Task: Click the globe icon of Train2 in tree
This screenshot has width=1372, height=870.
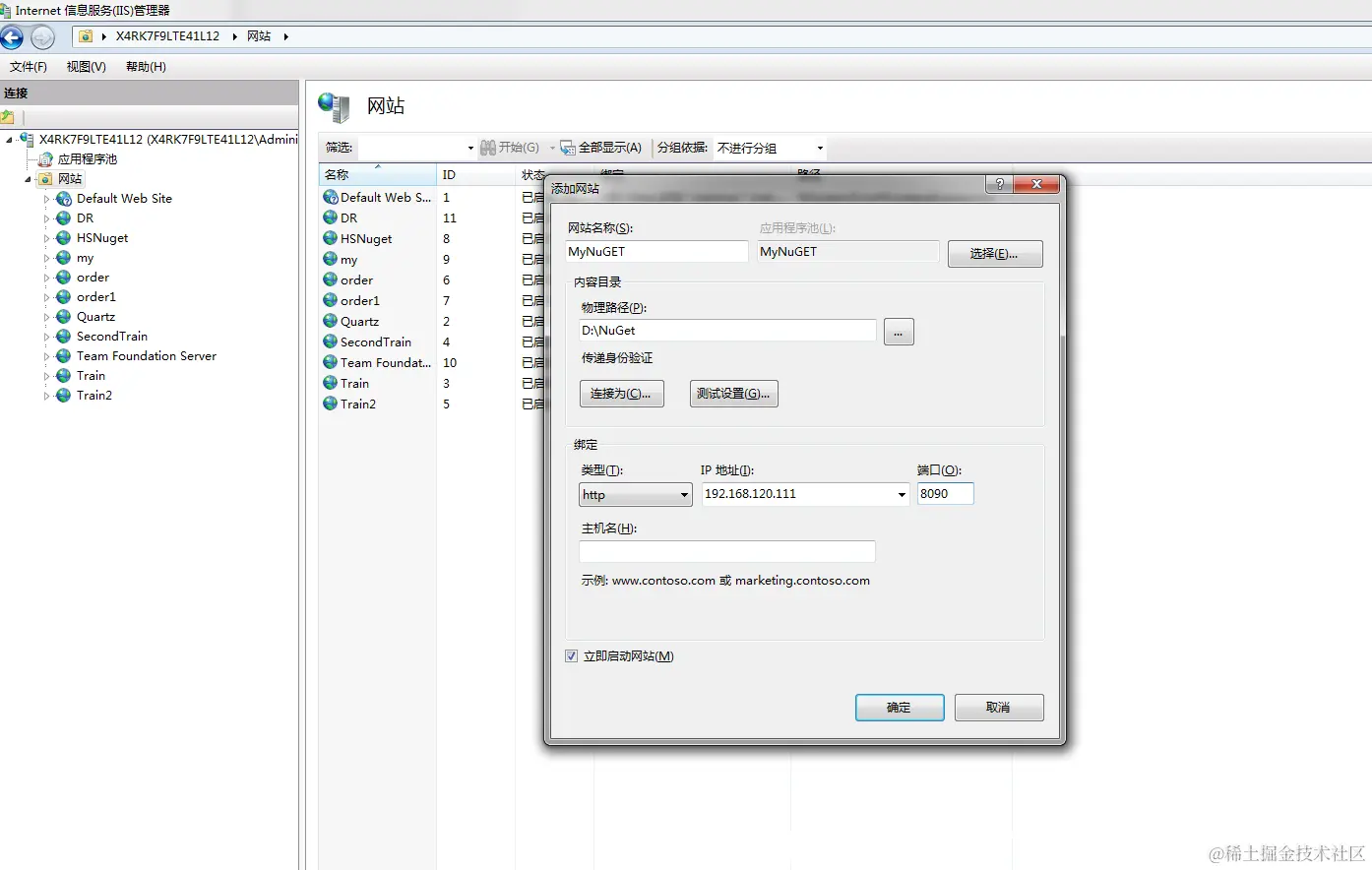Action: coord(64,396)
